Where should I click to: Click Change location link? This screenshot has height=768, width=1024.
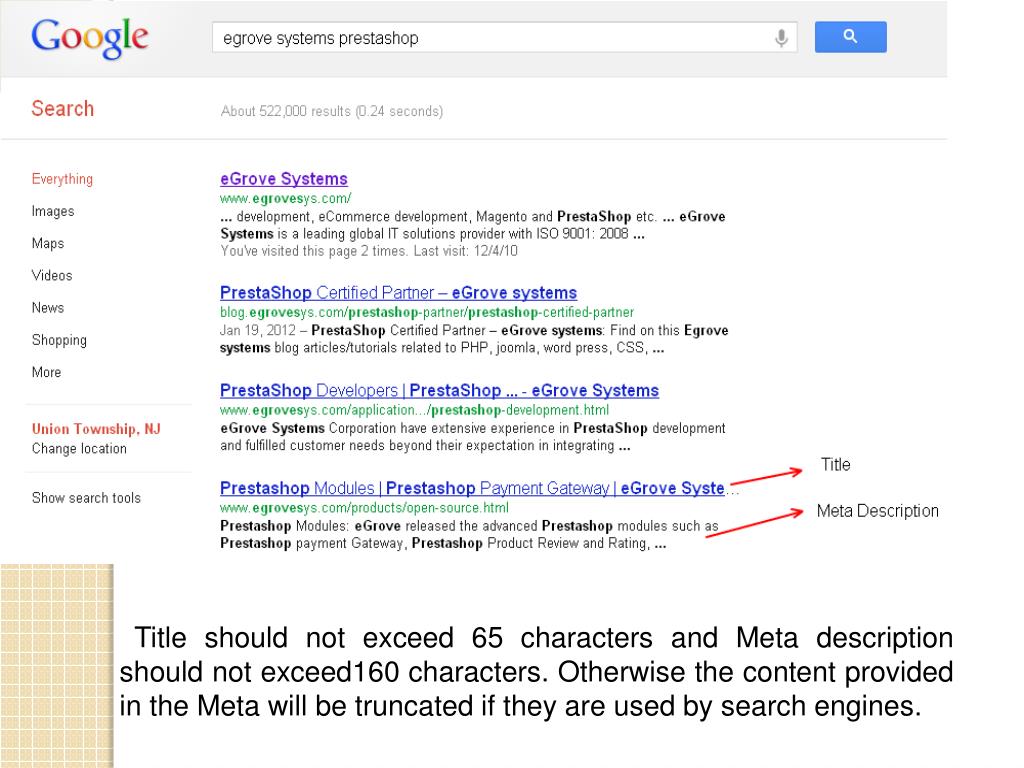pos(79,449)
